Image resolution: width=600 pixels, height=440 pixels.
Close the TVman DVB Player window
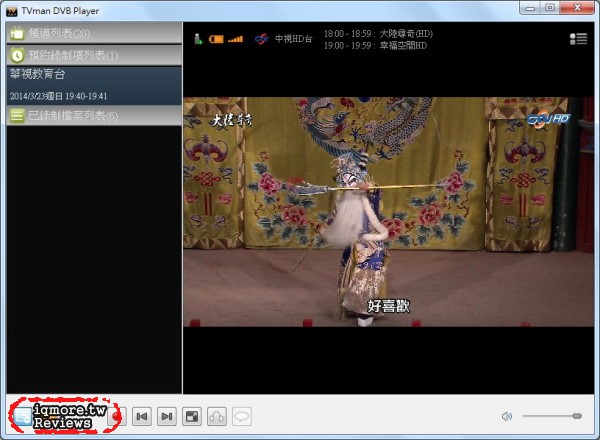(577, 8)
